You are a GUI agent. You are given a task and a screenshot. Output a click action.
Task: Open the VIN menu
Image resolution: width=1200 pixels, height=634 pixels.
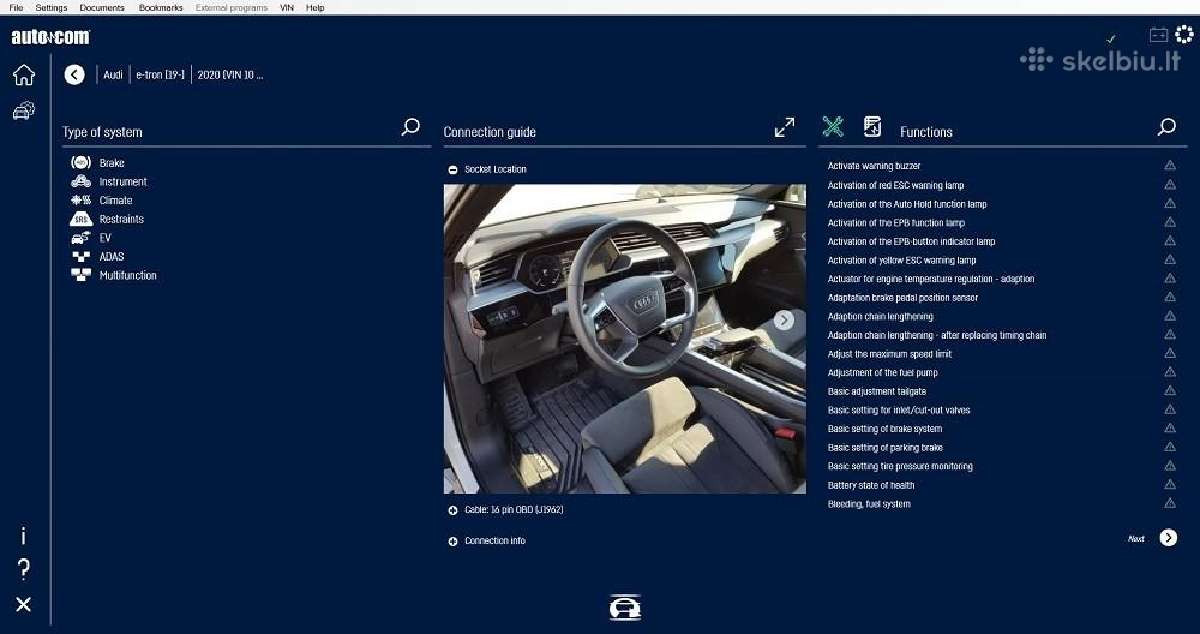(x=287, y=7)
